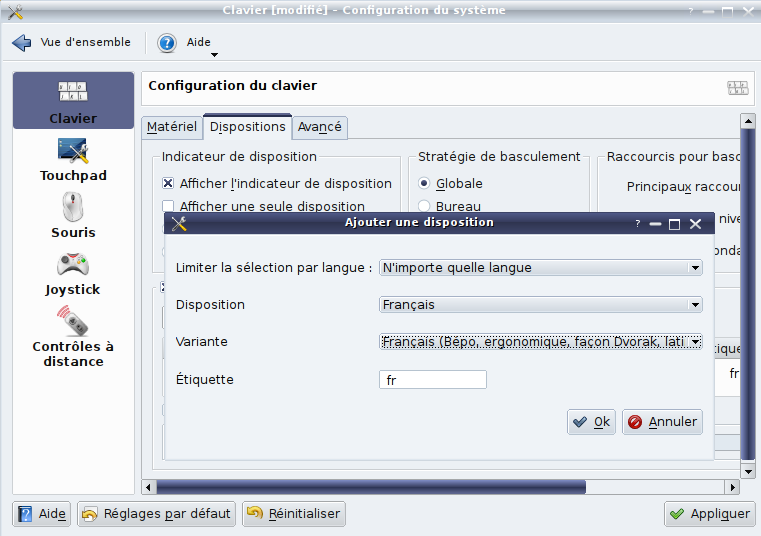761x536 pixels.
Task: Enable Afficher une seule disposition
Action: [x=169, y=207]
